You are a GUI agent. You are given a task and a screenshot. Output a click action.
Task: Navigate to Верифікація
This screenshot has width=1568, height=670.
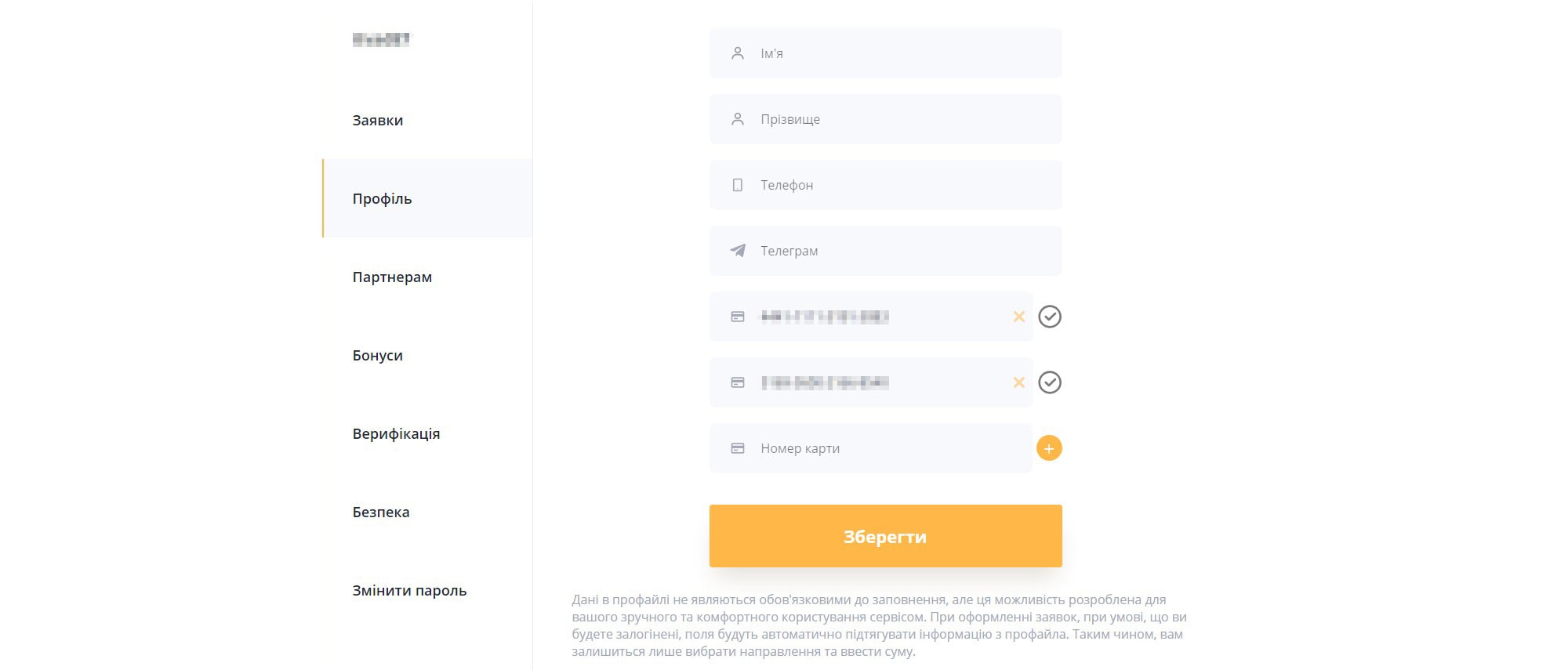[396, 434]
